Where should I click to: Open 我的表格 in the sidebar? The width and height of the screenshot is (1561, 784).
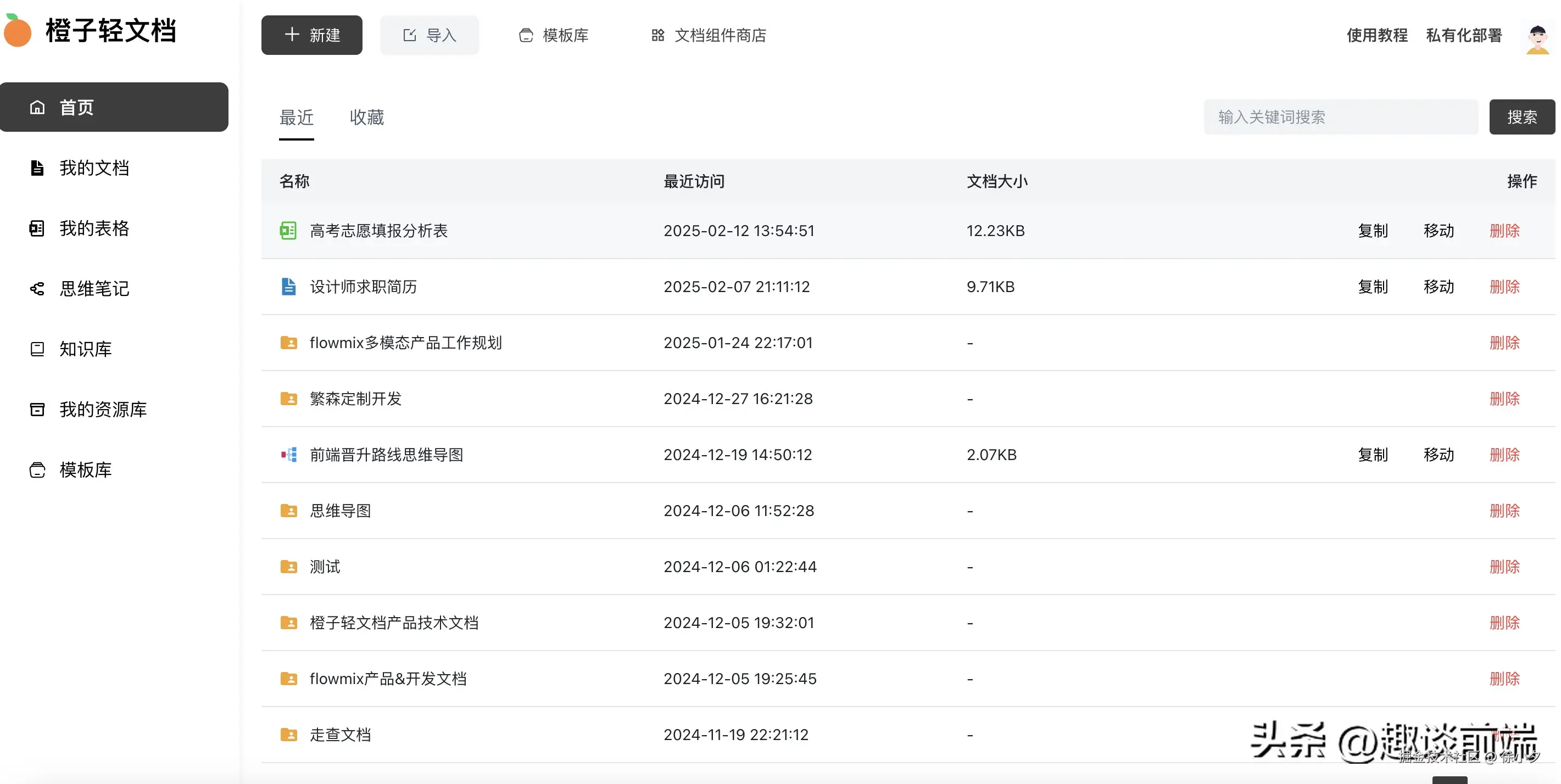tap(94, 228)
